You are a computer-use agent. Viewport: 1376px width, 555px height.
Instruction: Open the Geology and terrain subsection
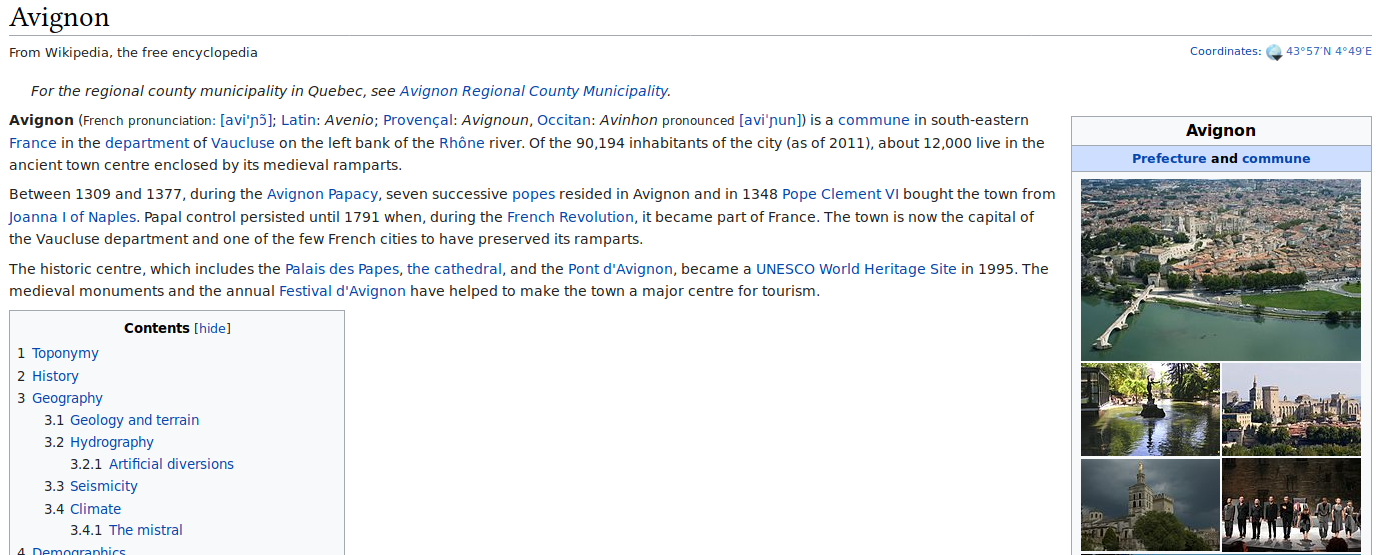point(134,421)
